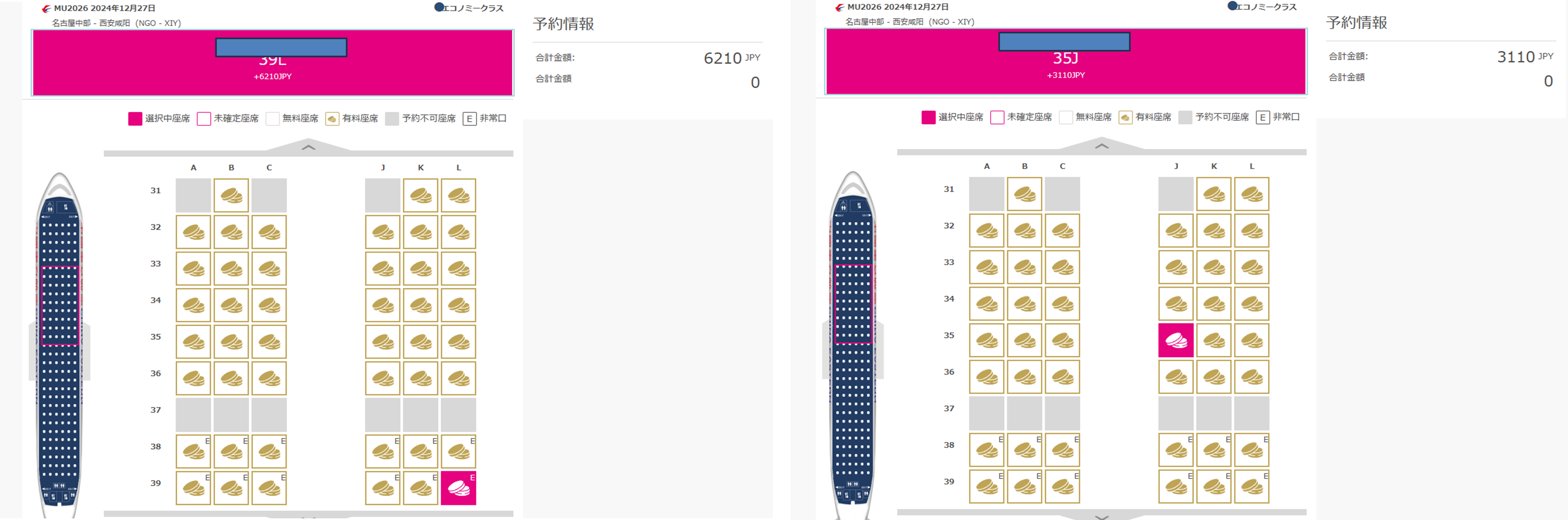Select paid seat 31B in left seat map

231,195
